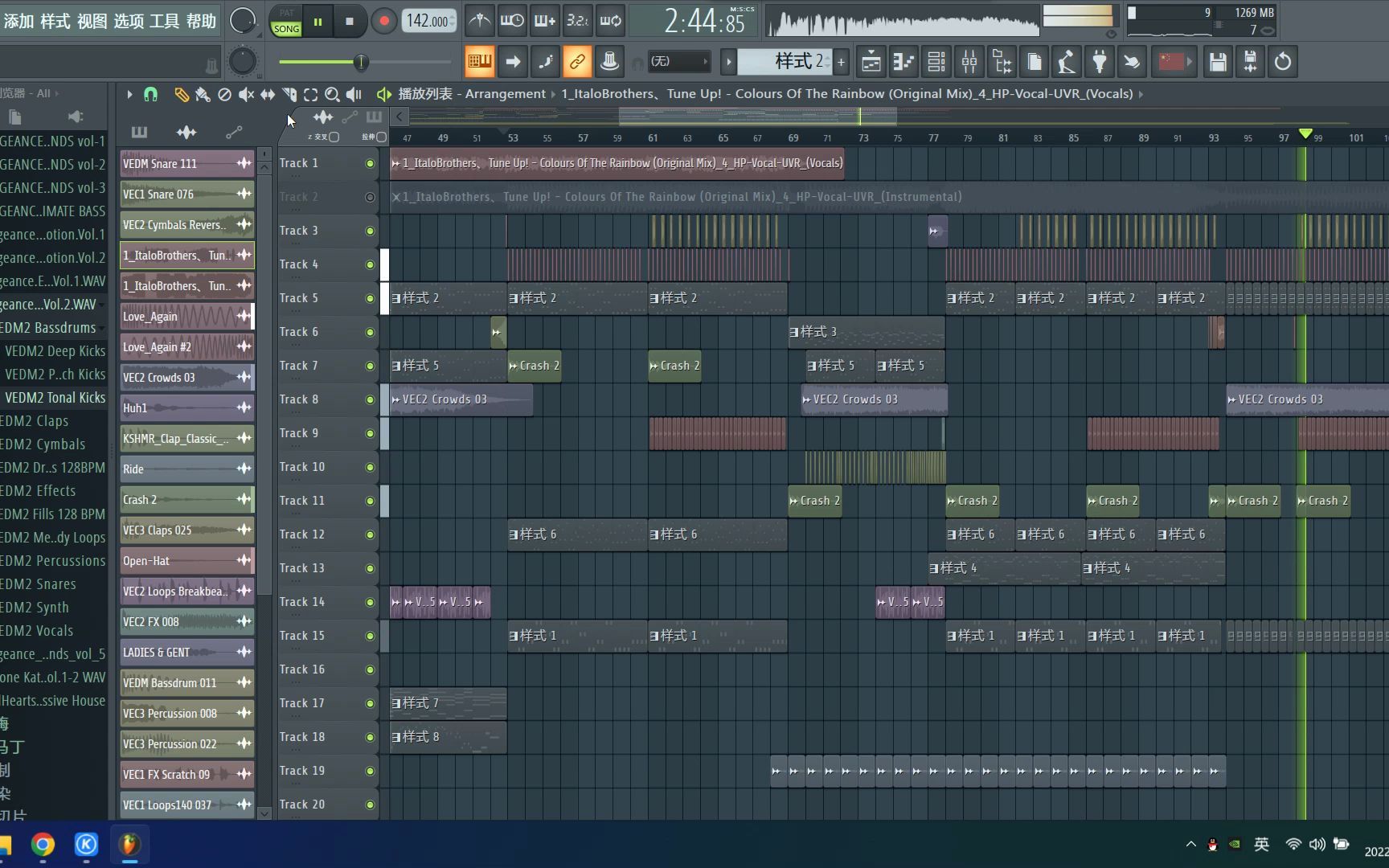Mute Track 14 using its green dot
1389x868 pixels.
point(370,602)
